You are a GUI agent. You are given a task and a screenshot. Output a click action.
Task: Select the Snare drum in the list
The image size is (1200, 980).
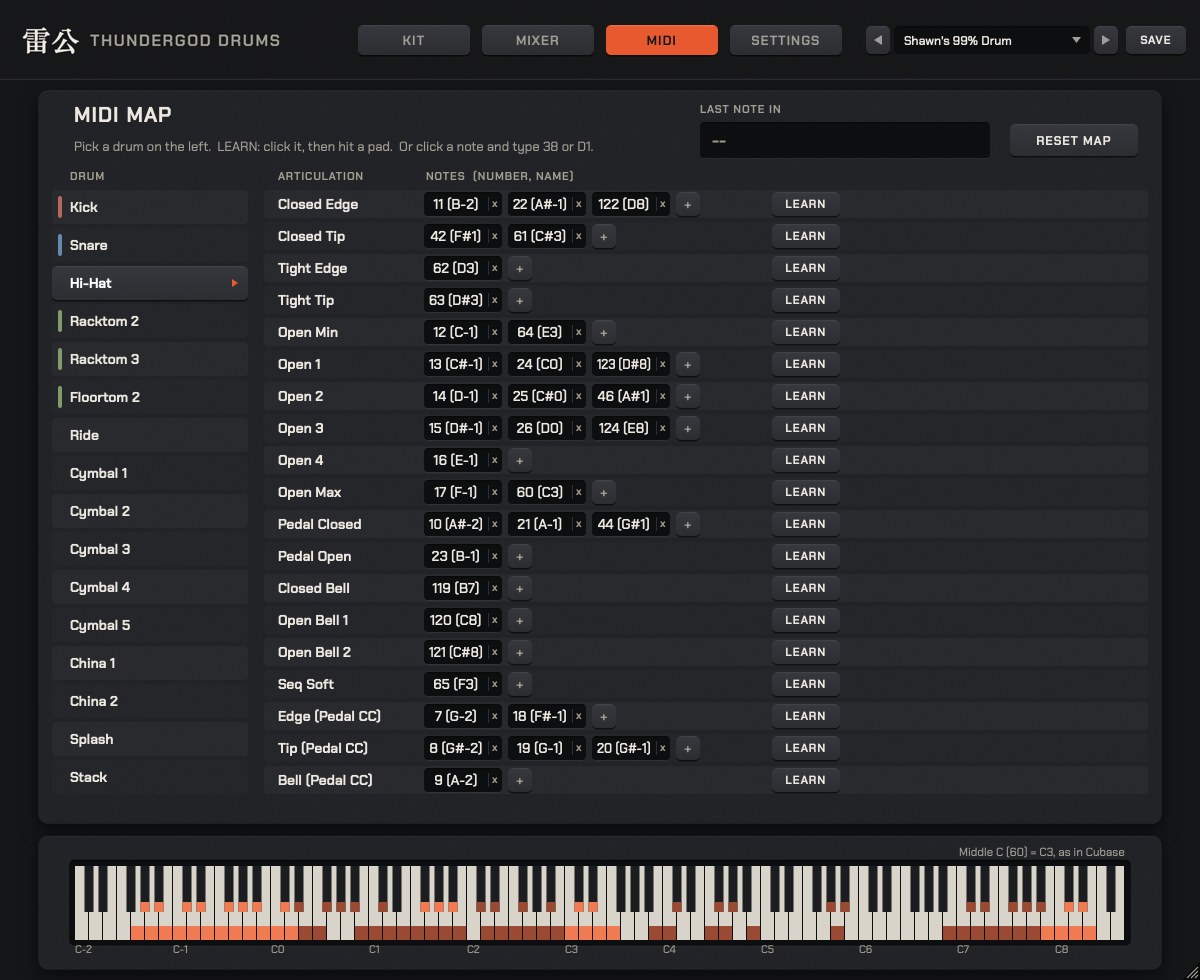coord(150,245)
